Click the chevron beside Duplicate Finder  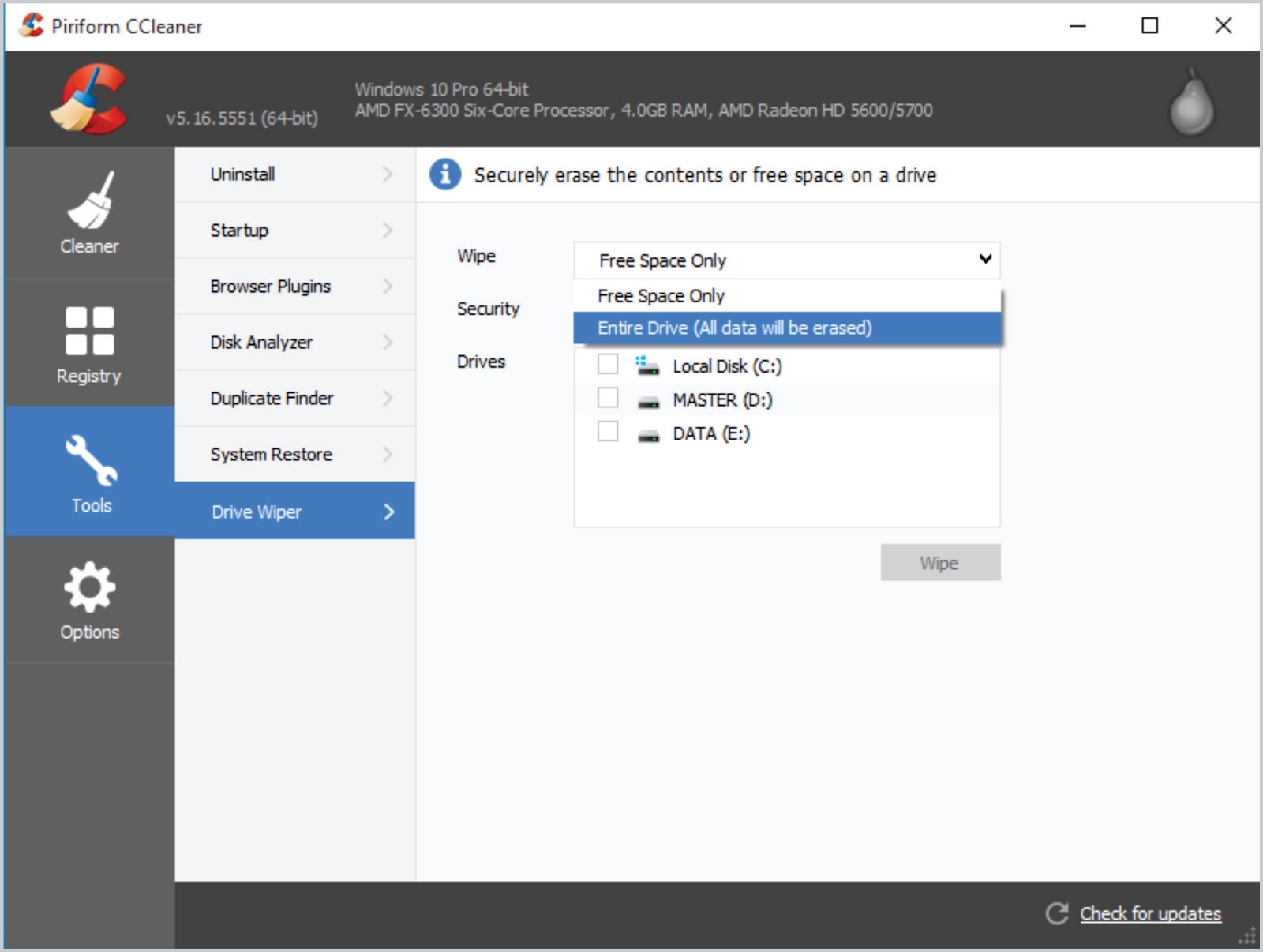(x=388, y=398)
